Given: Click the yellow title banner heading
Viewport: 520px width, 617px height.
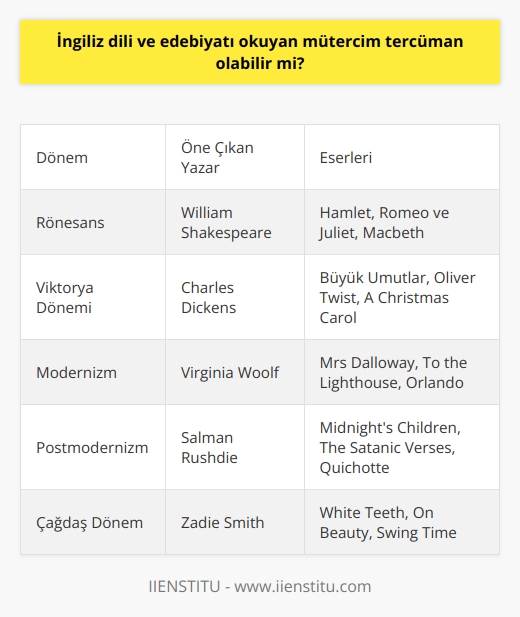Looking at the screenshot, I should tap(260, 52).
